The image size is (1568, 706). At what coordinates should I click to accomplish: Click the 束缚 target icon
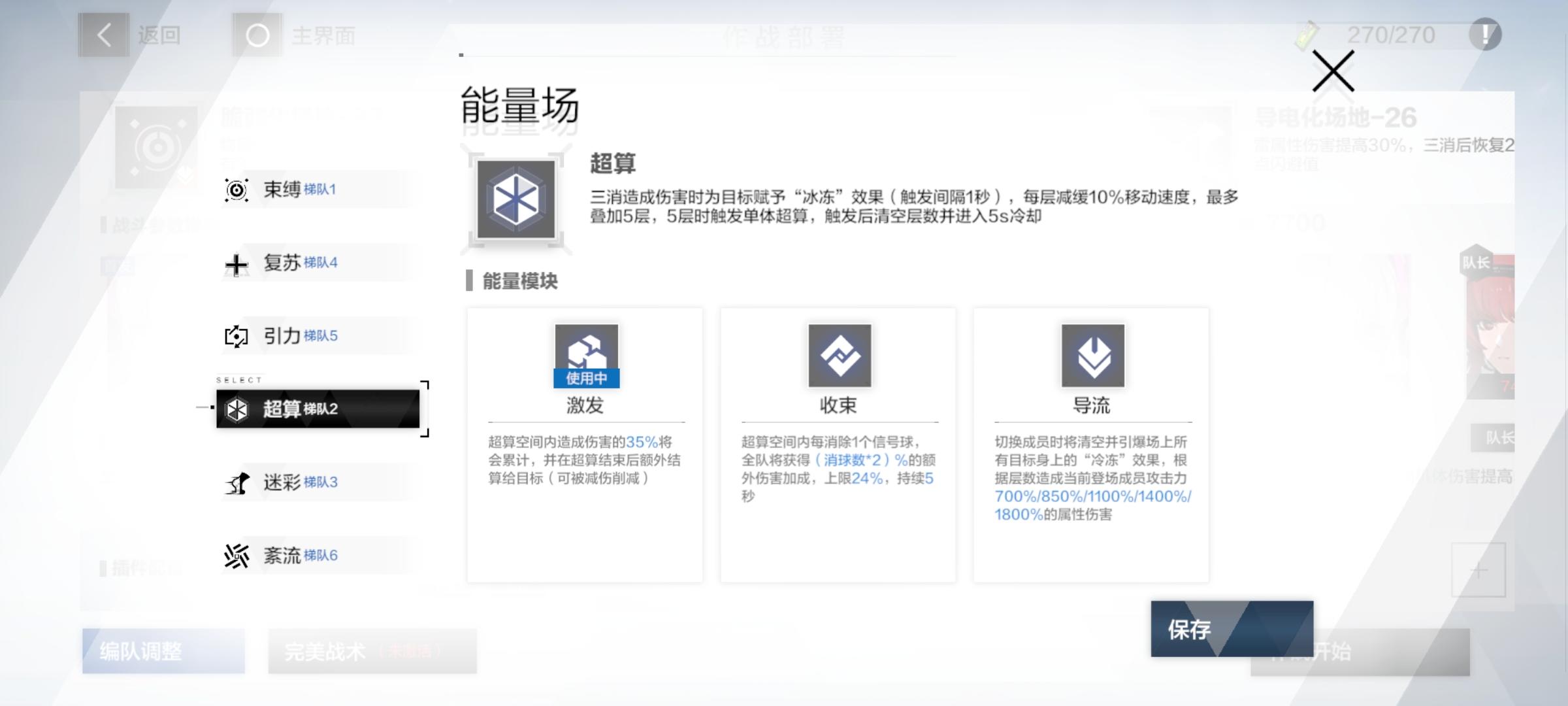point(237,190)
